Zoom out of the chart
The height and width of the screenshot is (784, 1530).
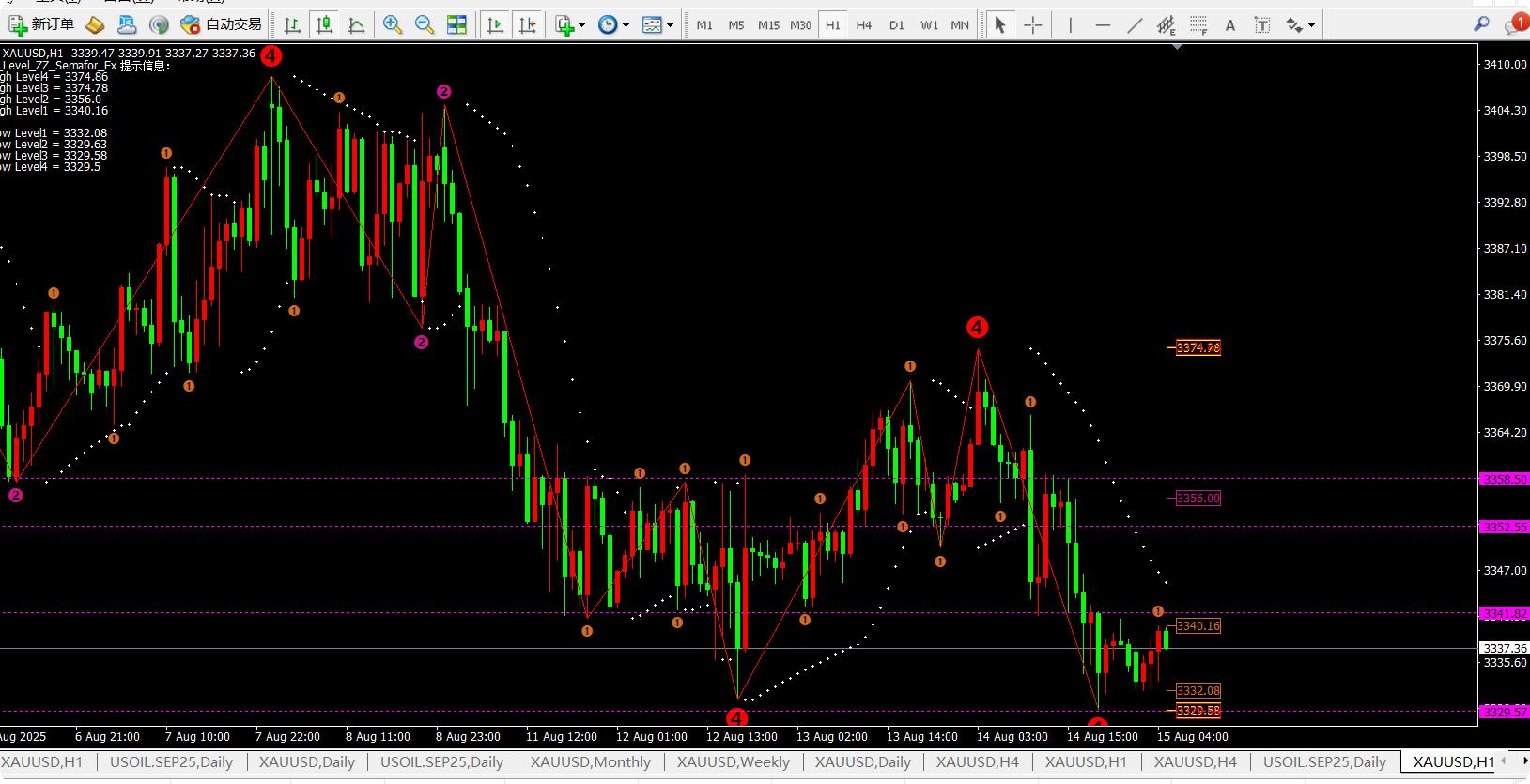coord(425,25)
